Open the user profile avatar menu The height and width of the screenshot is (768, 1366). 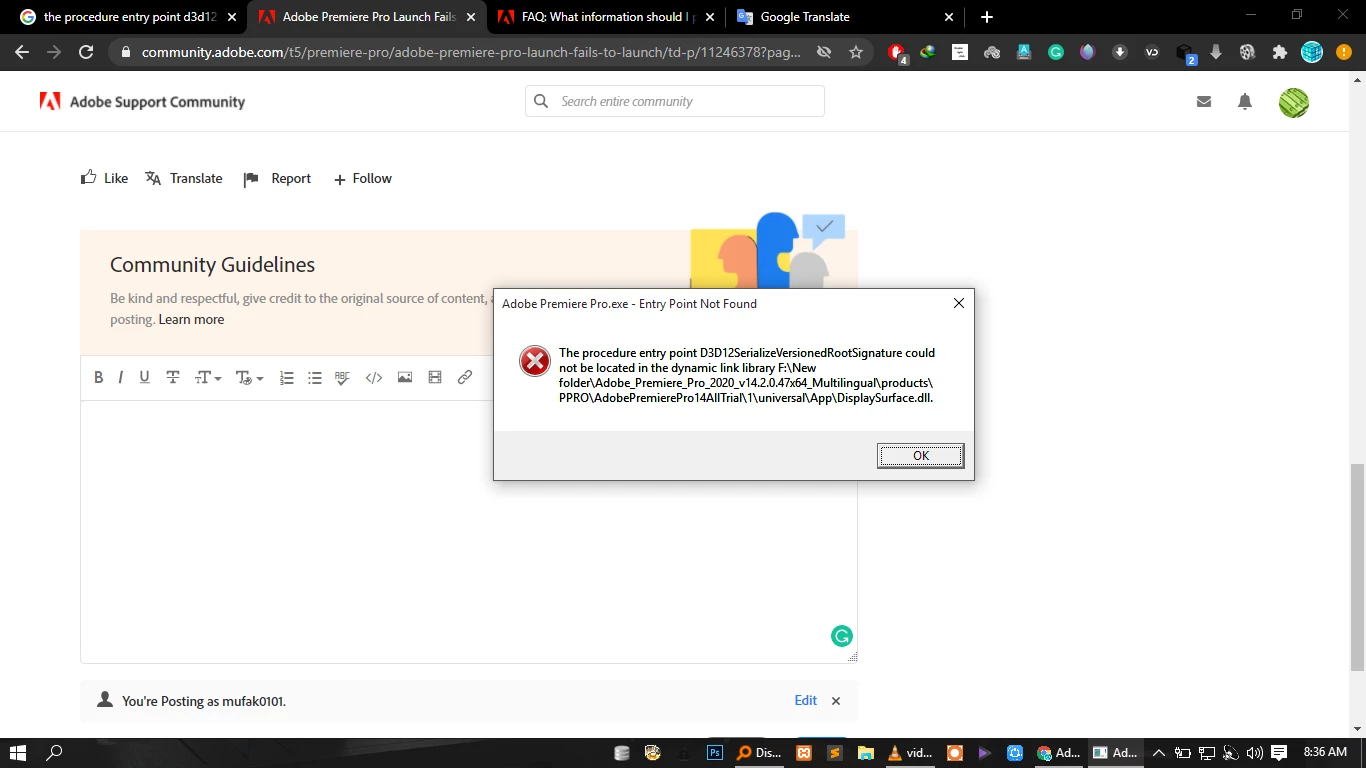[x=1294, y=102]
